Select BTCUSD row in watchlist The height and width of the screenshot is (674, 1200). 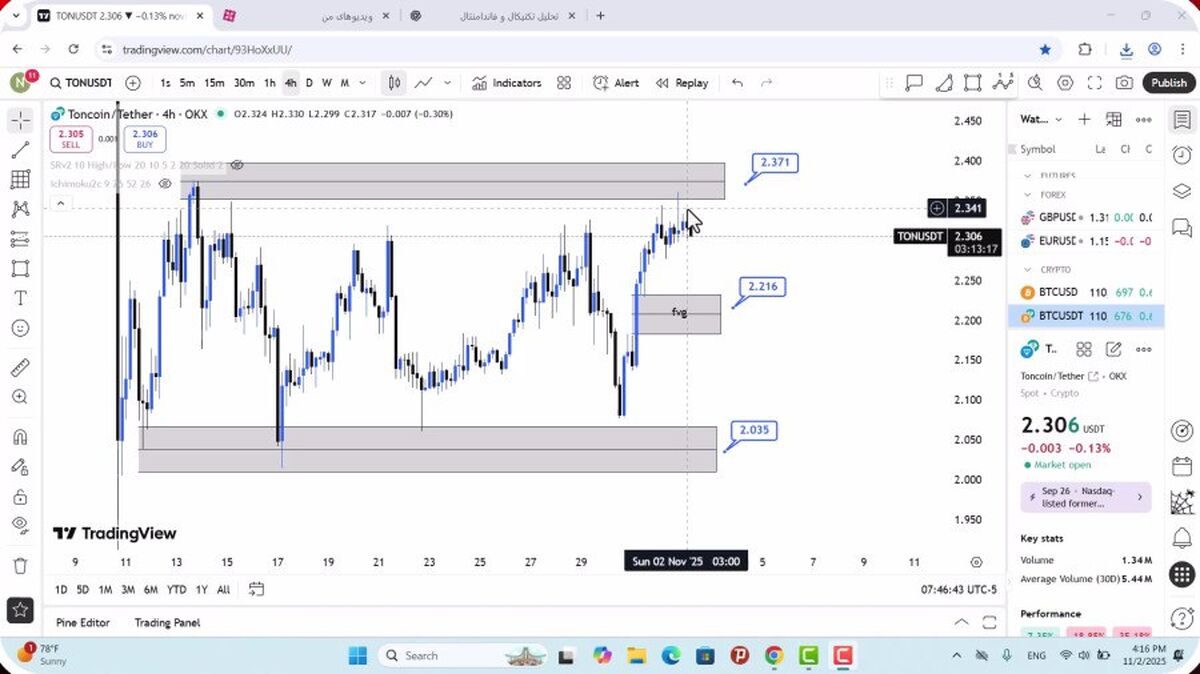[1085, 292]
